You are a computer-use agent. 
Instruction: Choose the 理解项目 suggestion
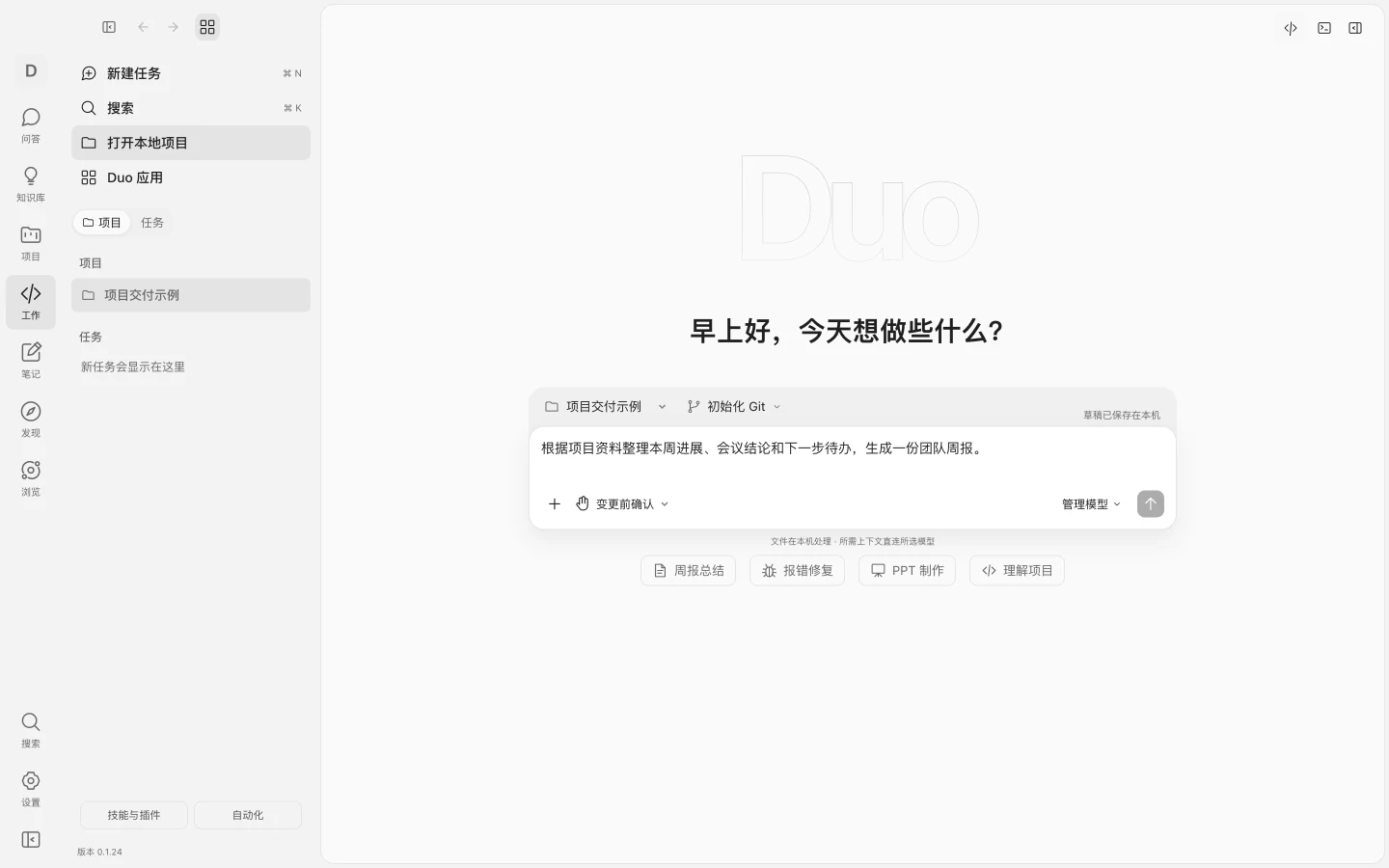(x=1017, y=571)
